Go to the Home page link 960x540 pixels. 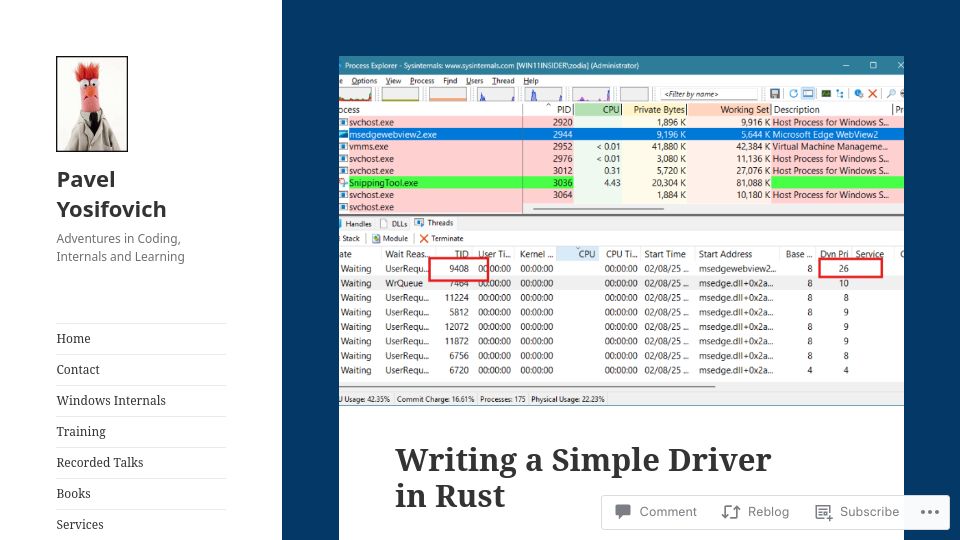coord(73,339)
